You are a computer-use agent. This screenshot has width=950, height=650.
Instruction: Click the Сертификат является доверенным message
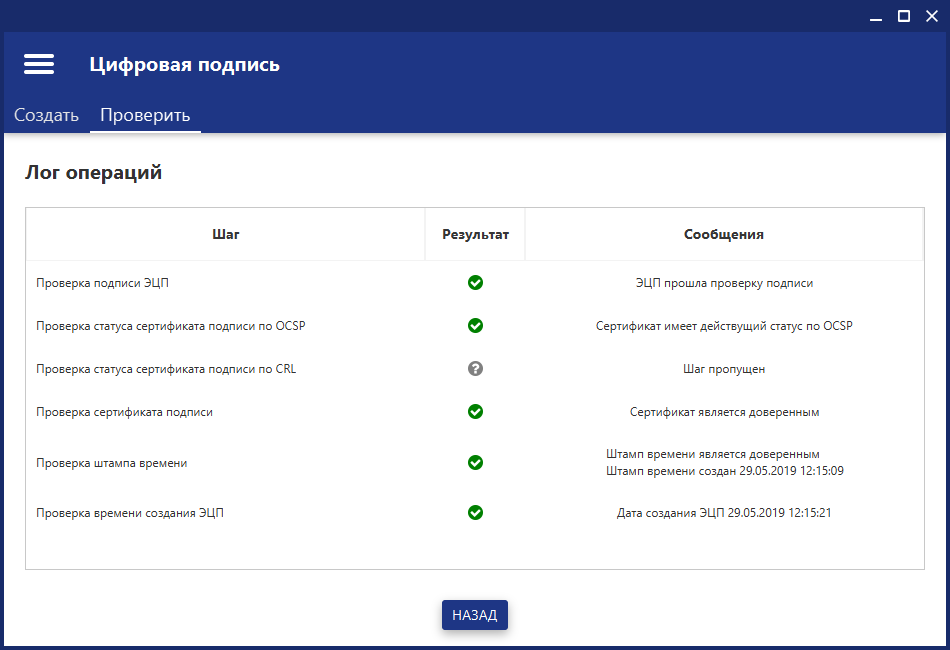click(724, 412)
